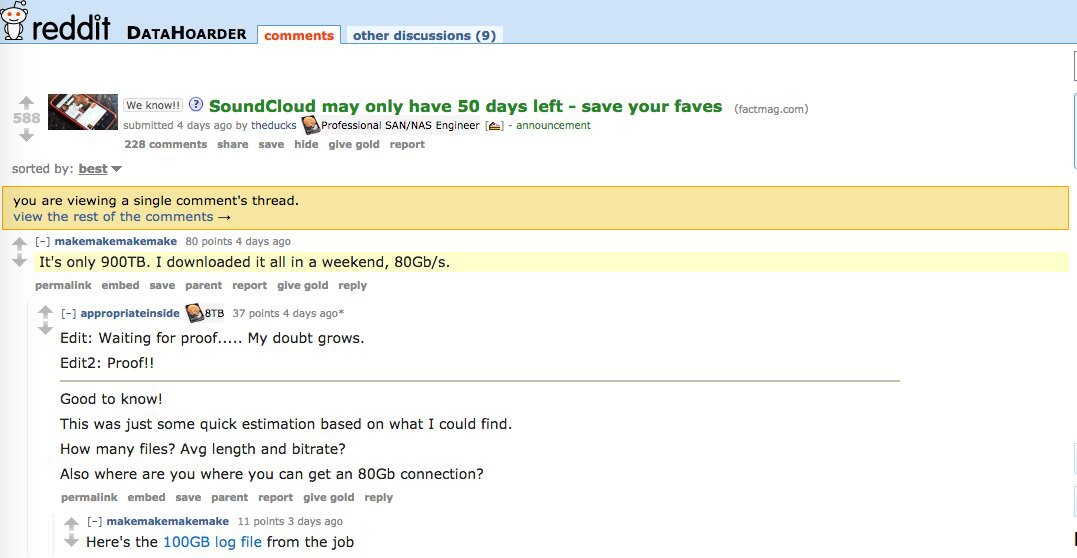Collapse makemakemakemake's 80-point comment thread
Image resolution: width=1077 pixels, height=558 pixels.
pos(42,241)
